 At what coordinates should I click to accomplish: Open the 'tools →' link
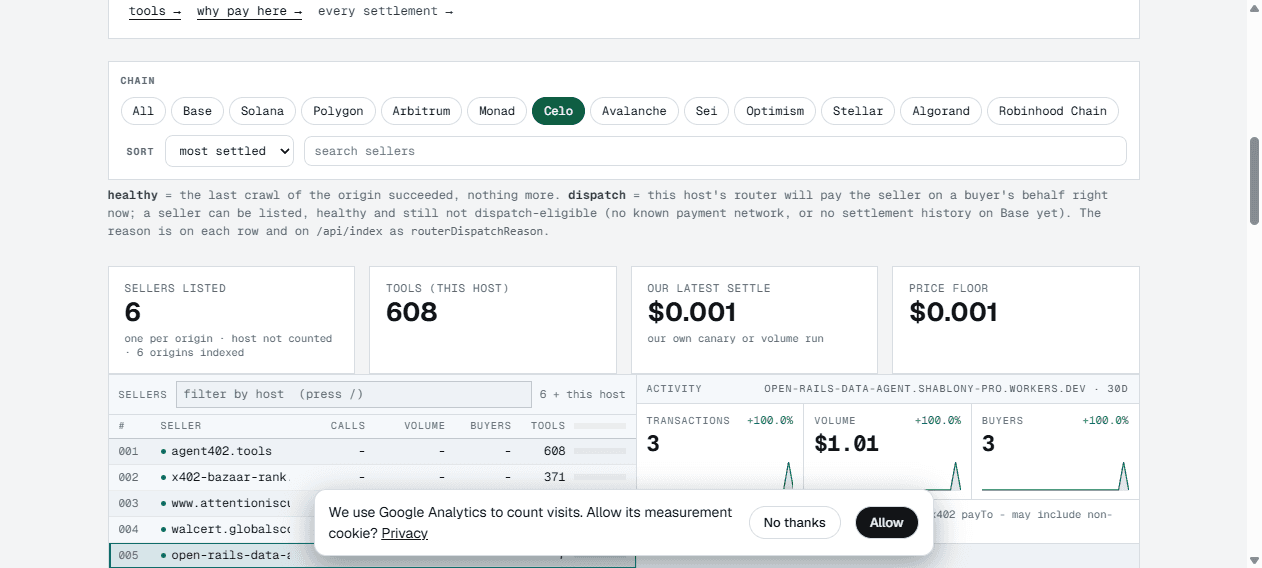pyautogui.click(x=155, y=12)
